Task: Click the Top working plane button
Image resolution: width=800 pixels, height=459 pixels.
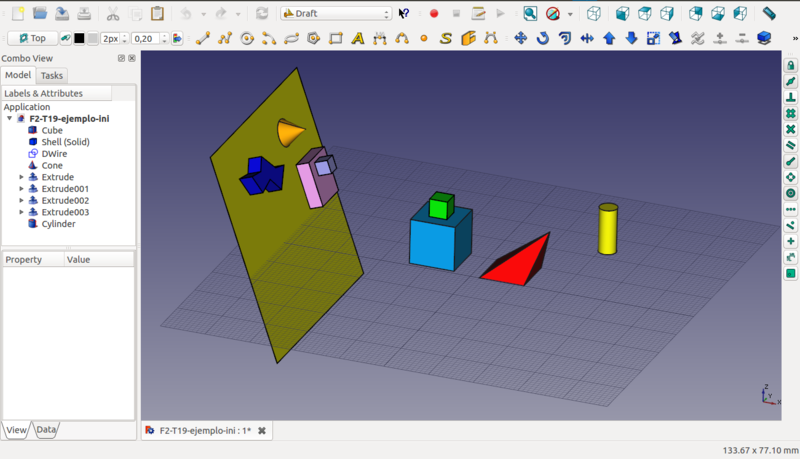Action: (x=31, y=39)
